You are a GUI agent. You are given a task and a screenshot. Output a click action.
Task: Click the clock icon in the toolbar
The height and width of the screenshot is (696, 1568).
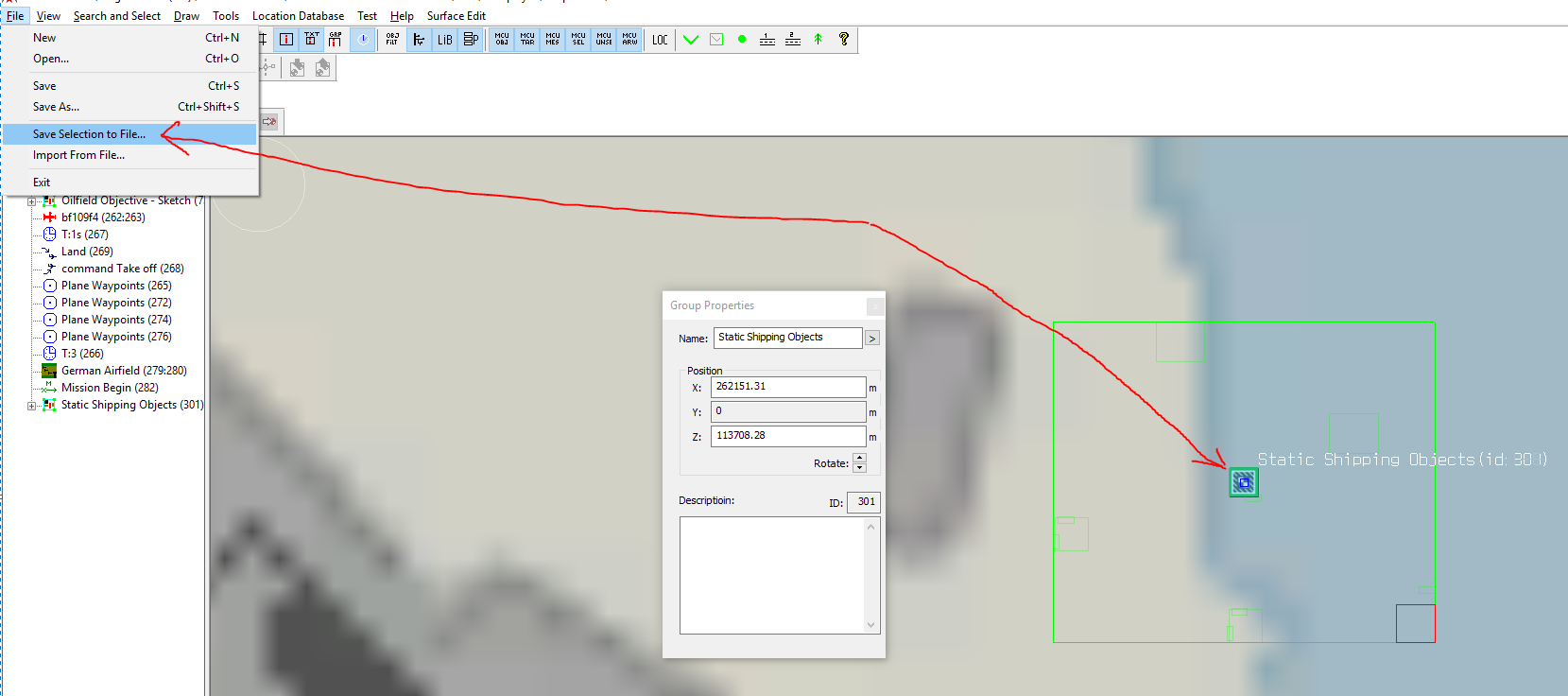click(x=363, y=40)
